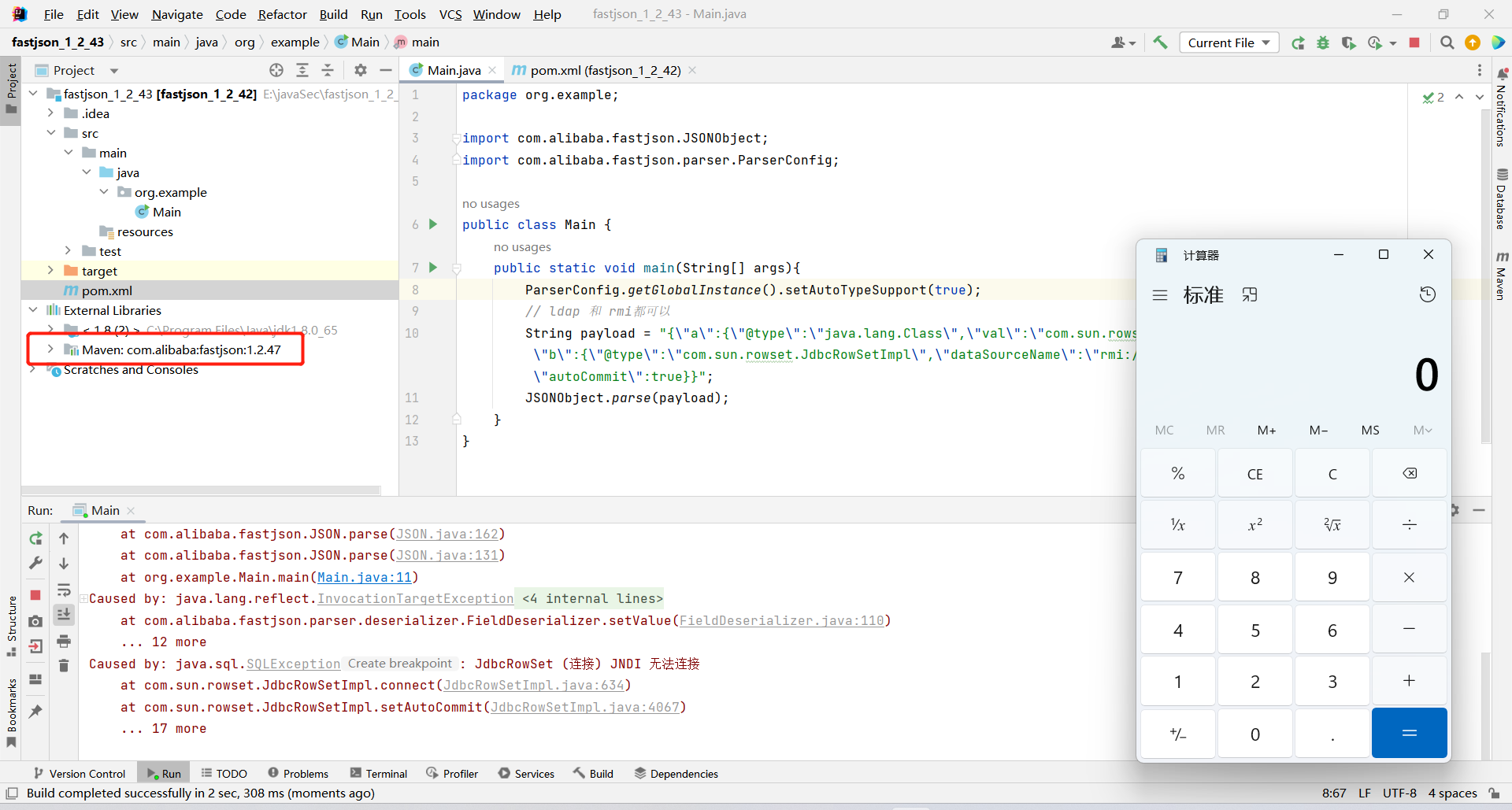Open Project view mode dropdown

click(114, 71)
